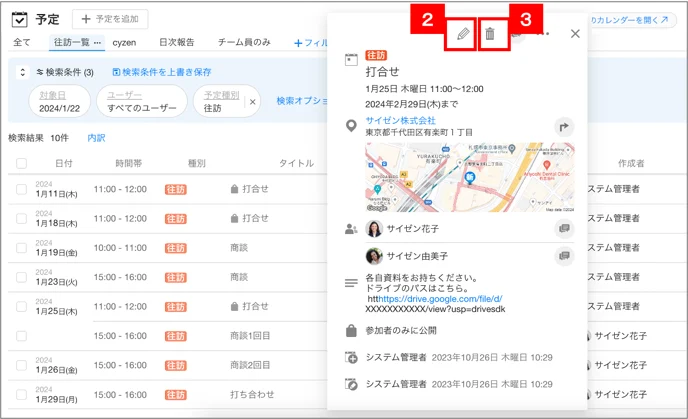Viewport: 688px width, 419px height.
Task: Tick the checkbox for 1月11日(木) row
Action: pos(21,189)
